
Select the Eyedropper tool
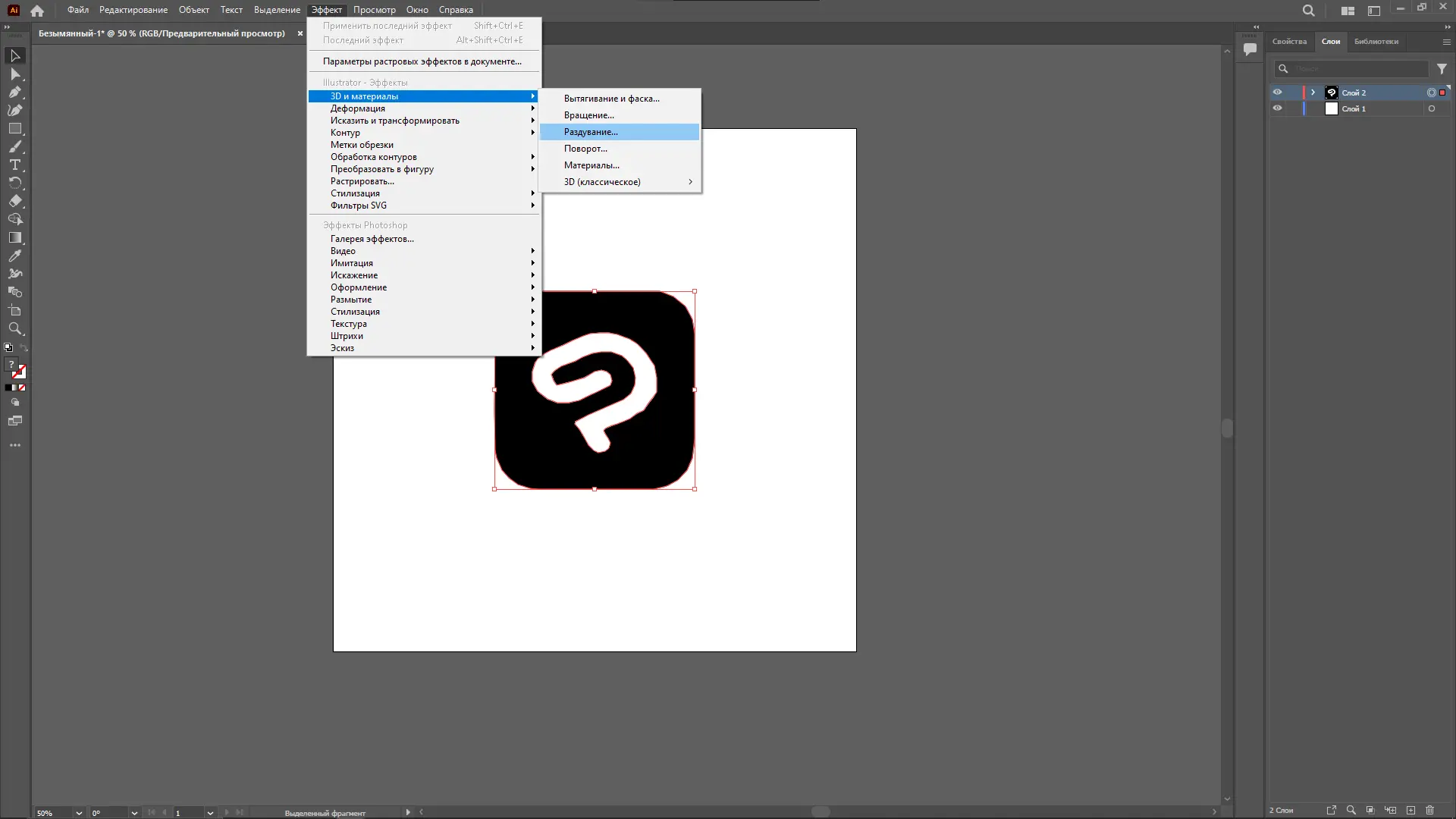(x=14, y=256)
